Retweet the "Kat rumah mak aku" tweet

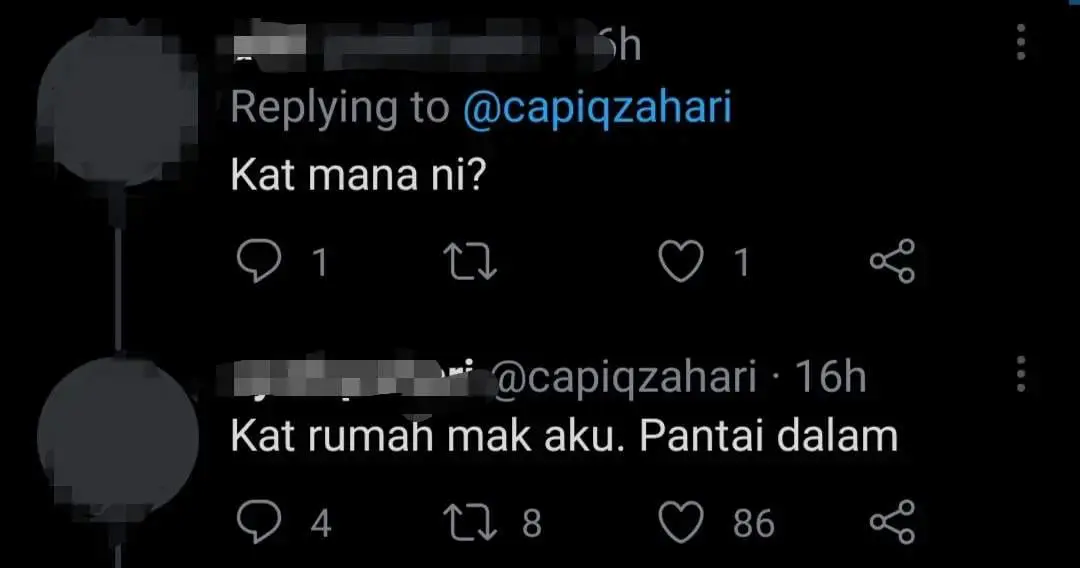coord(470,522)
